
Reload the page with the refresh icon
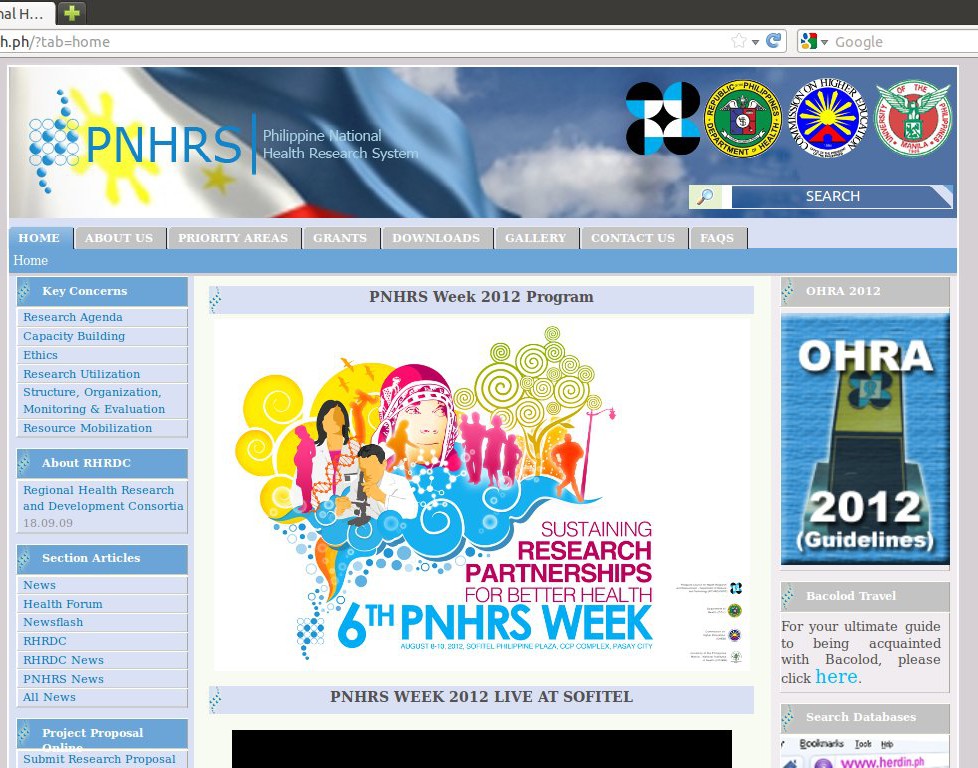click(773, 41)
